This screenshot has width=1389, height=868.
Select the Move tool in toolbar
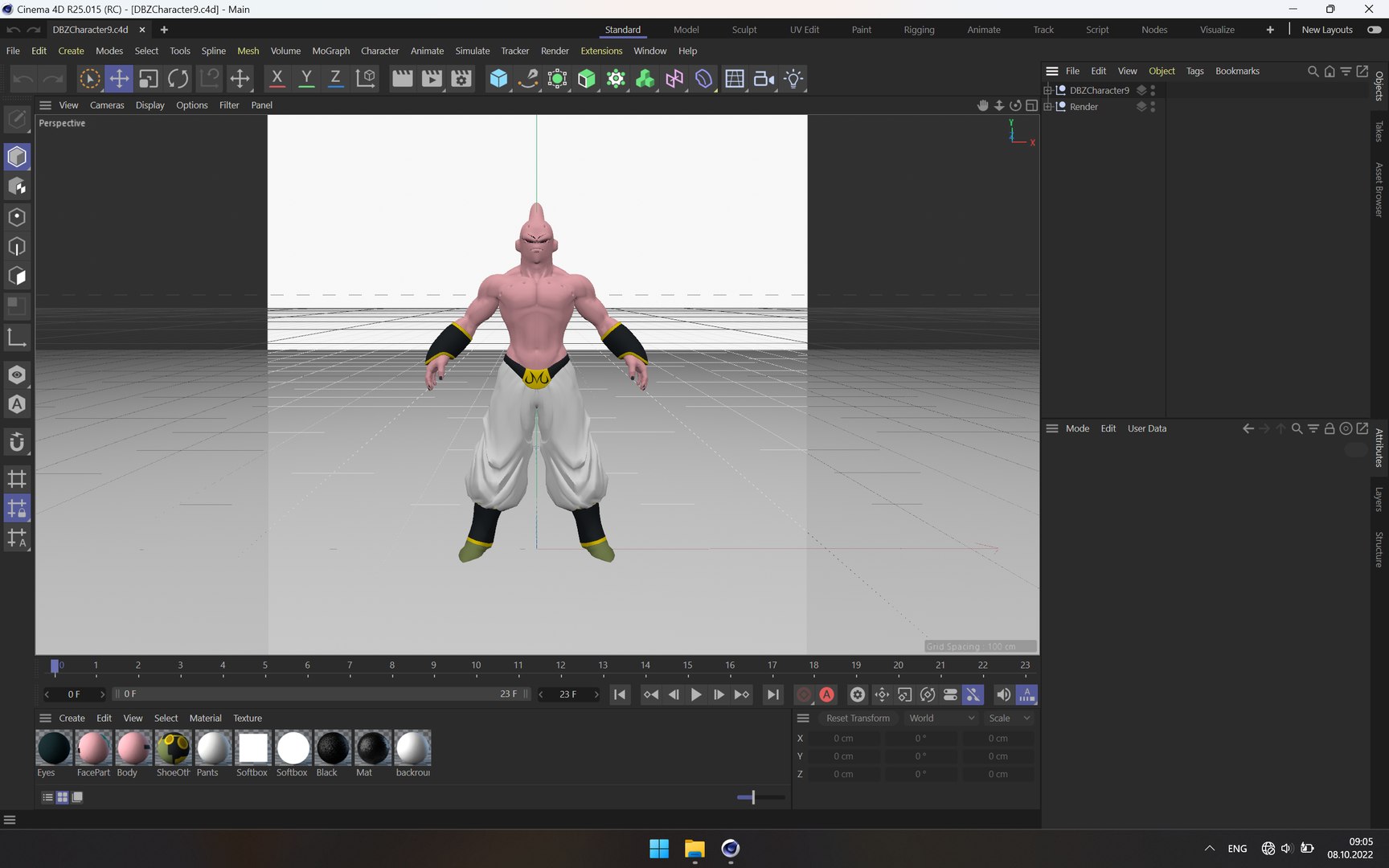[119, 79]
